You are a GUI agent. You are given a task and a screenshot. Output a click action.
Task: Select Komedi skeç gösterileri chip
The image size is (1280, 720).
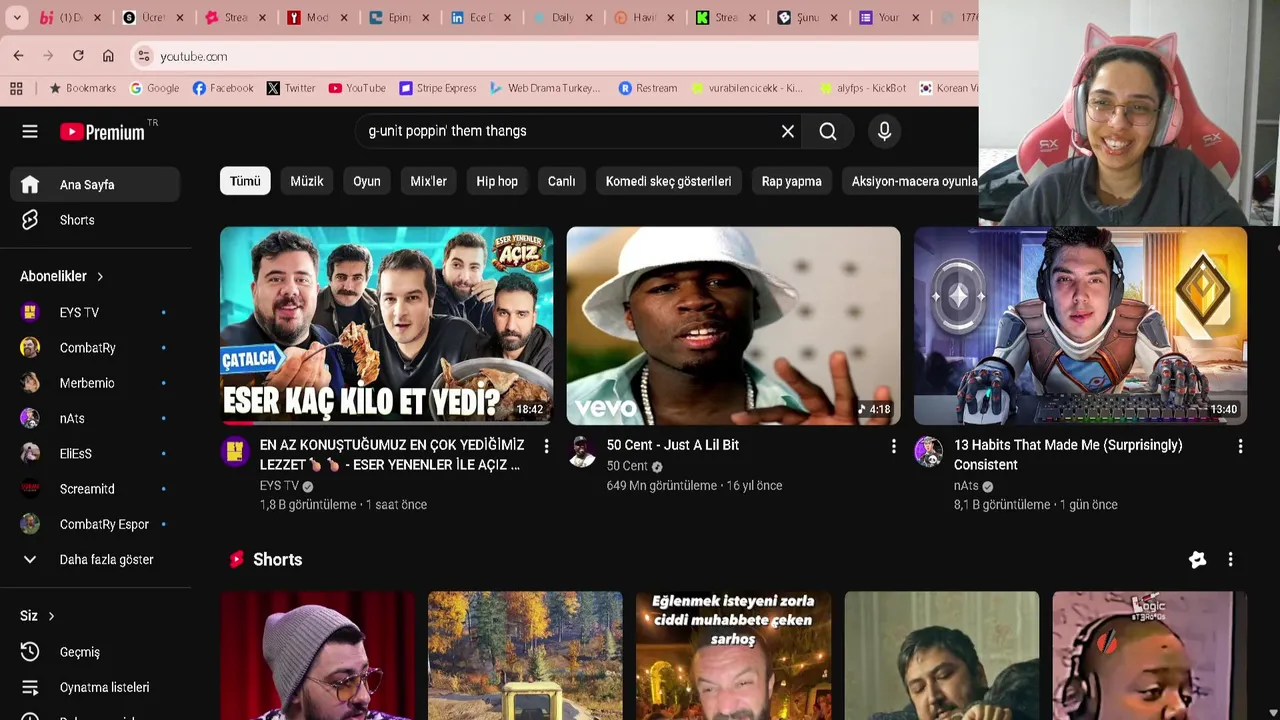[x=668, y=181]
